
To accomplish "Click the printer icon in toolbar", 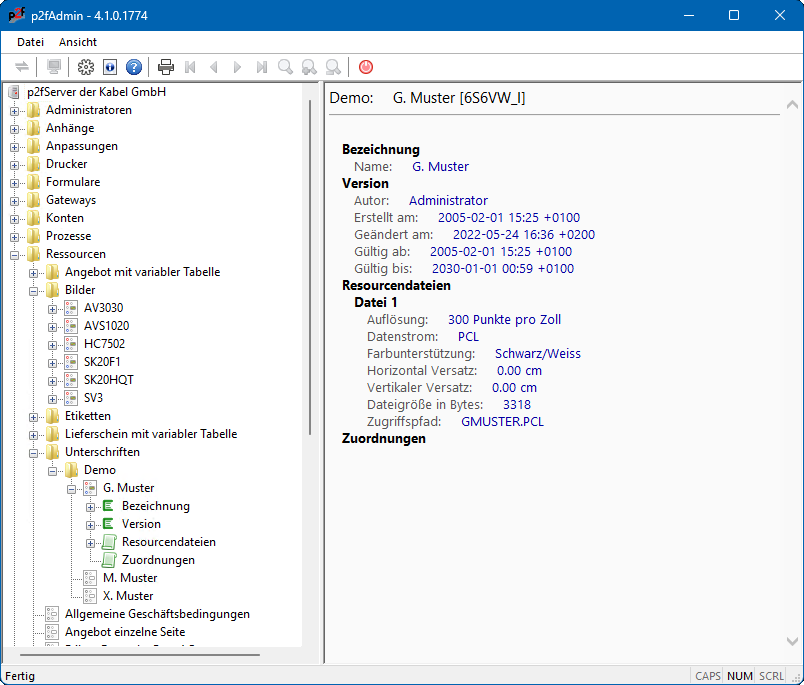I will 166,67.
